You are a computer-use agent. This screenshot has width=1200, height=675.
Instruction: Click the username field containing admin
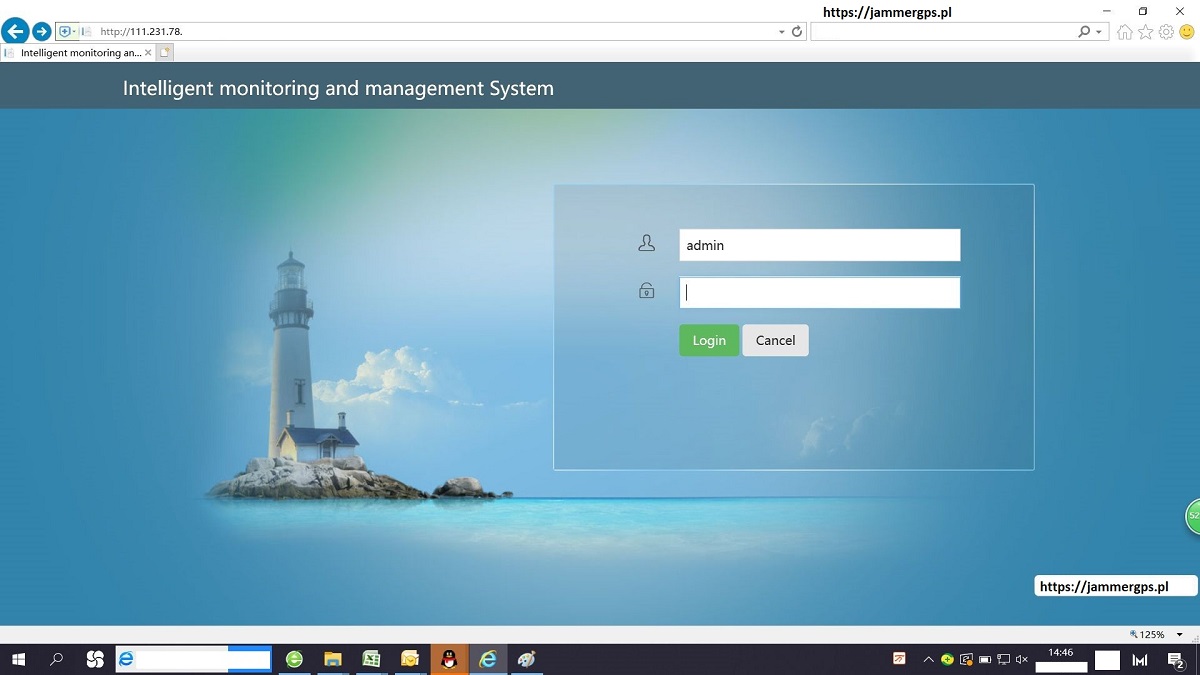[819, 245]
